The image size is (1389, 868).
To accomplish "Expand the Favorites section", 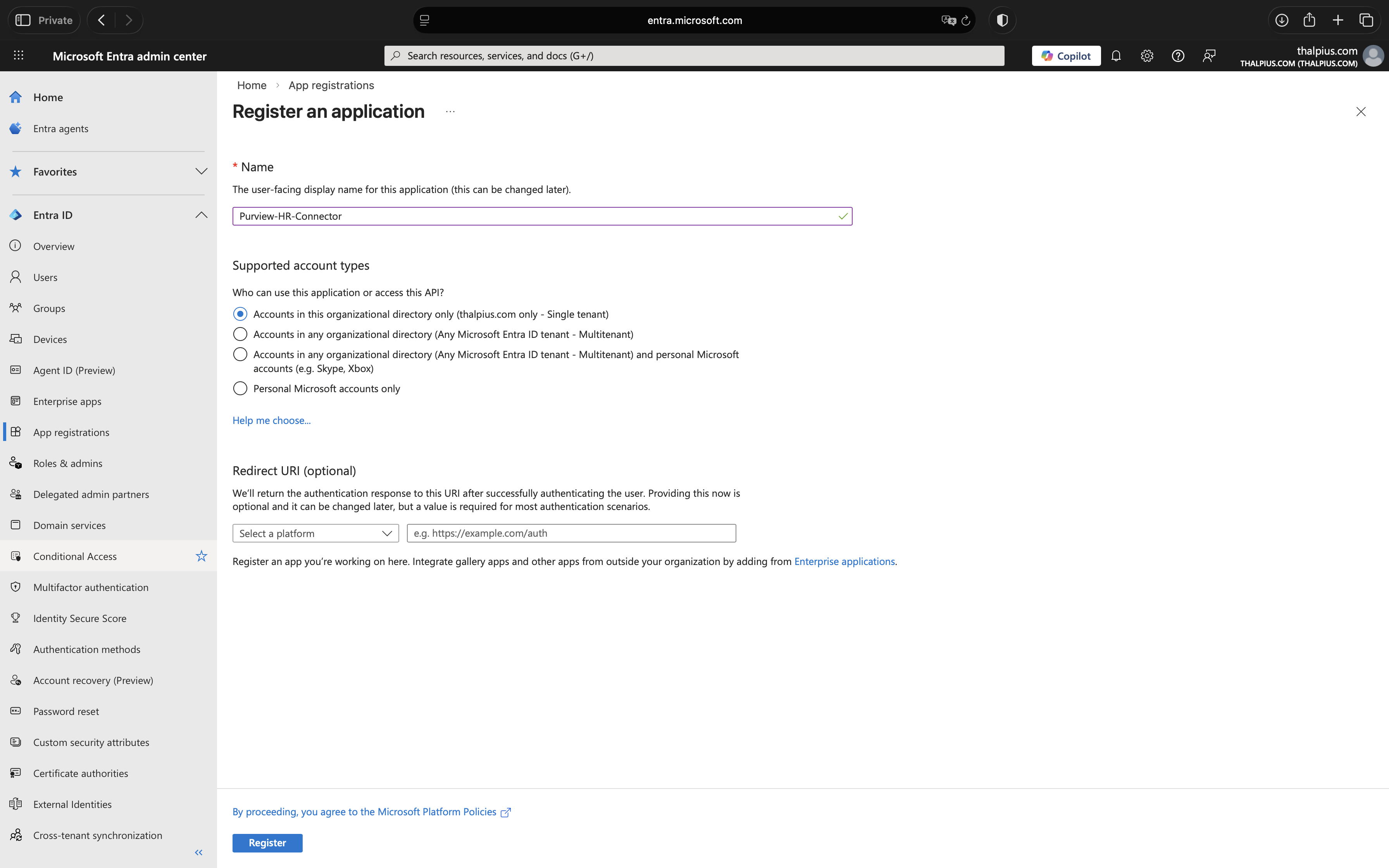I will click(x=201, y=172).
